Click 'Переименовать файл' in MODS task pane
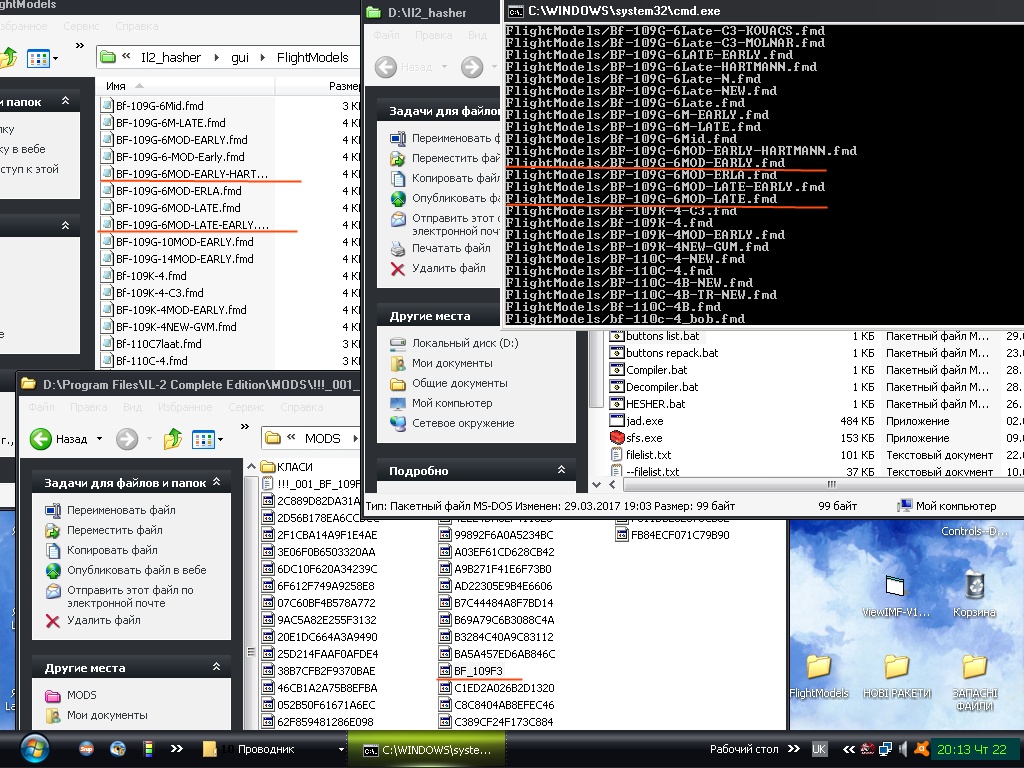 [120, 510]
